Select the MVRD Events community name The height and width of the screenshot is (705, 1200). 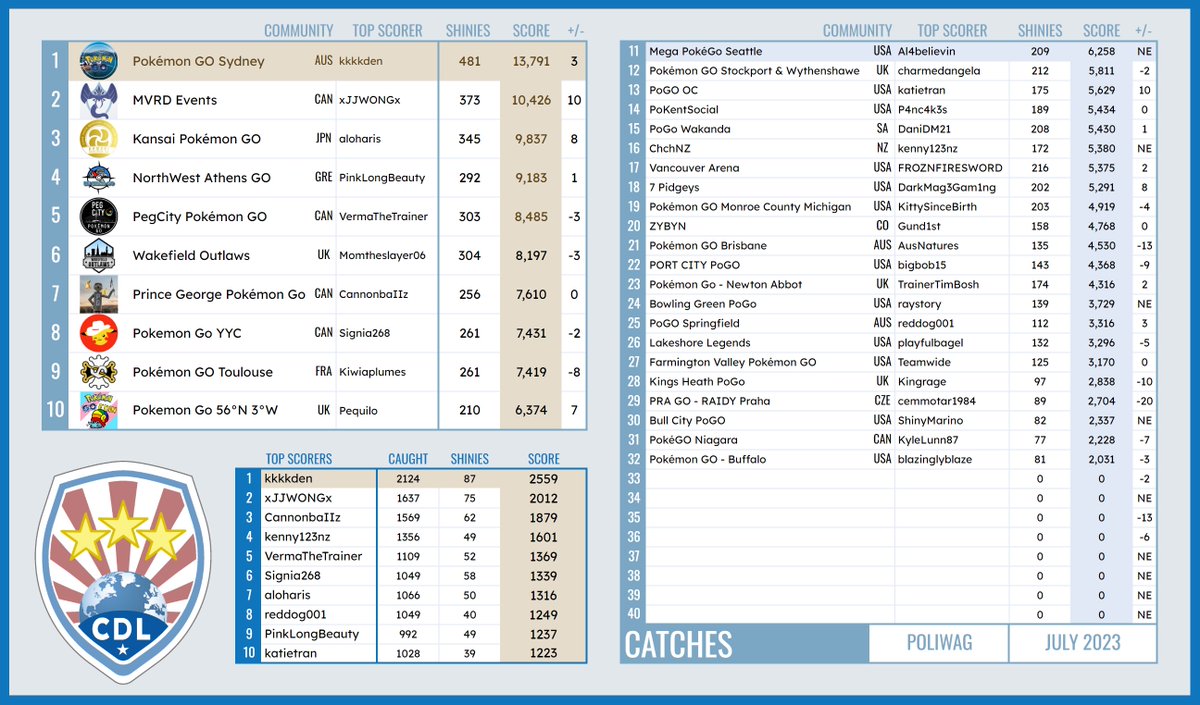[174, 100]
